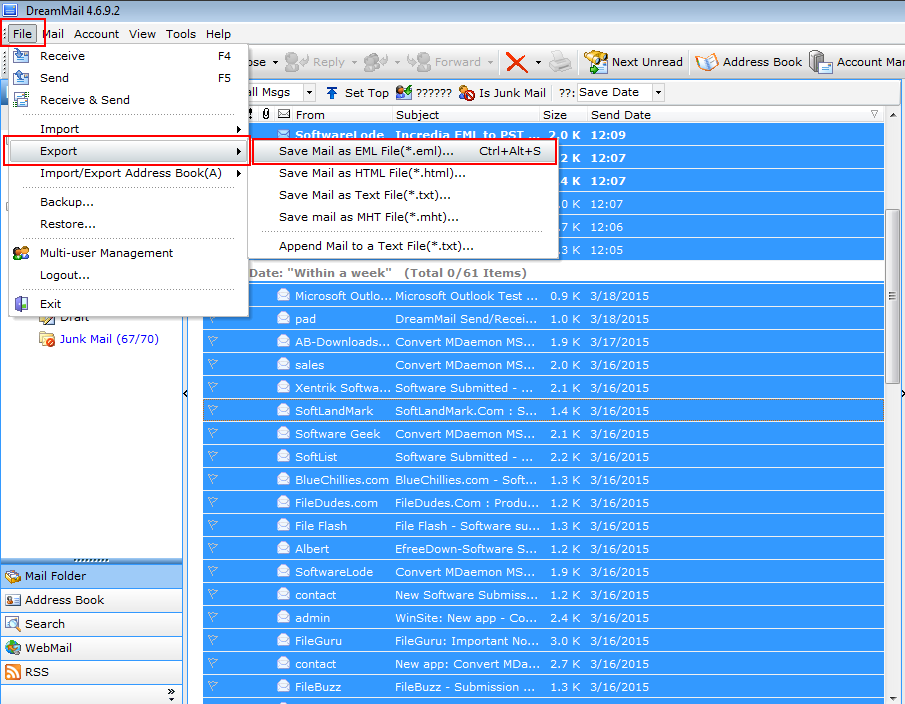Click the sidebar Address Book panel icon
The image size is (905, 704).
coord(13,600)
